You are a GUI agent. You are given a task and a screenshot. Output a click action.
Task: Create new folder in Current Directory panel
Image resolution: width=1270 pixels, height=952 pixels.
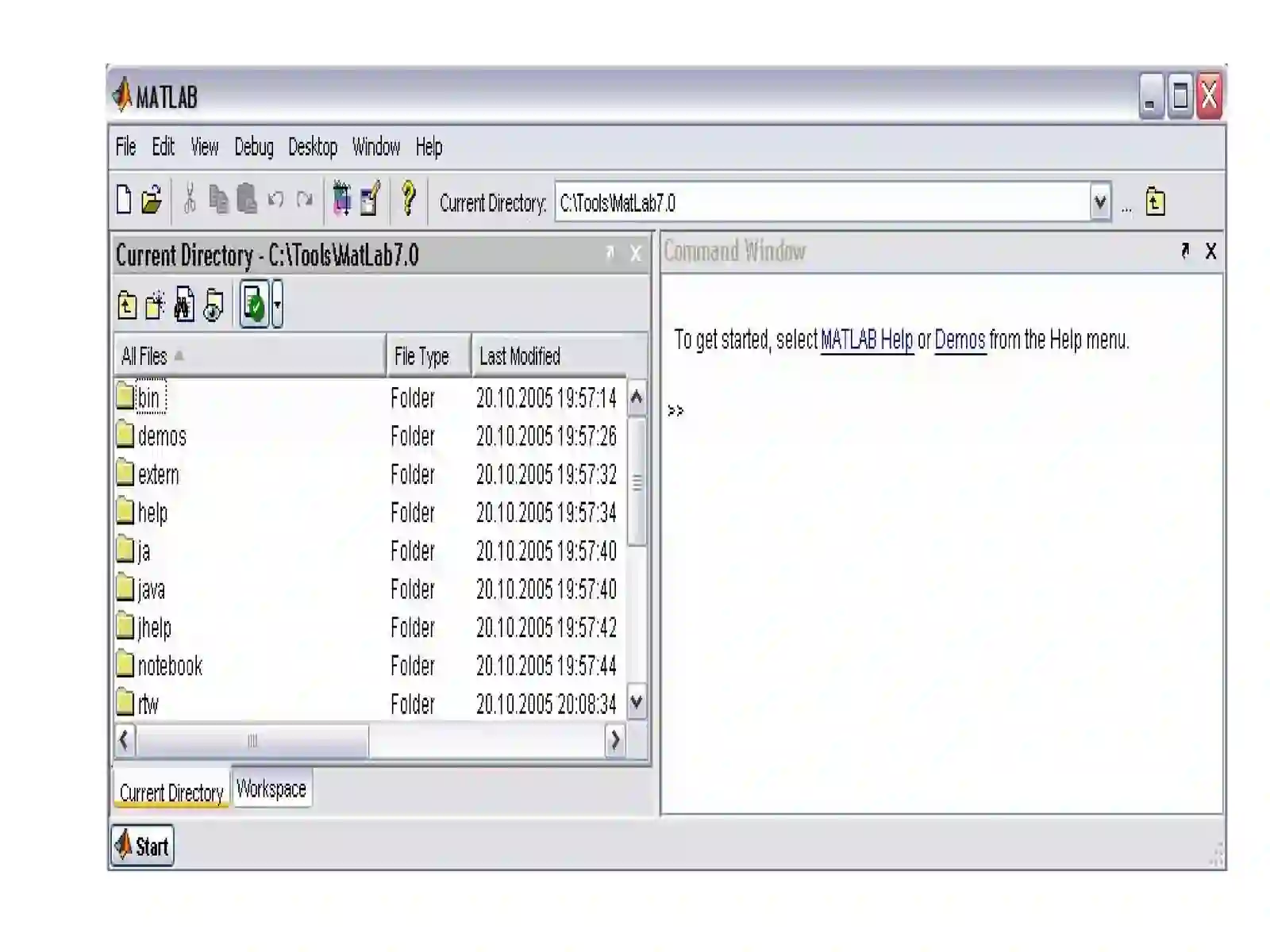[156, 305]
